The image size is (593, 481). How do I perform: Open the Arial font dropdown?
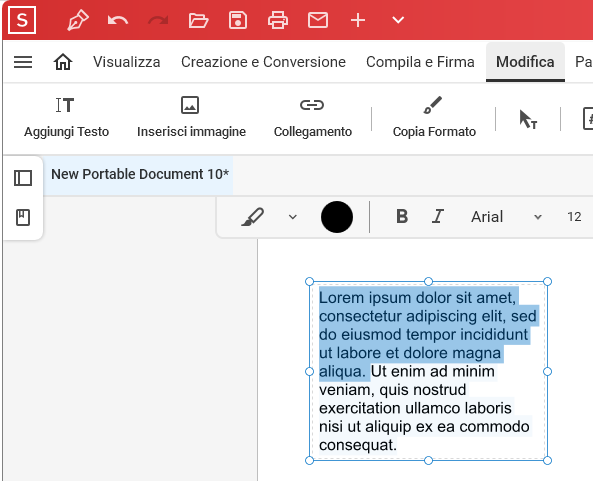506,217
